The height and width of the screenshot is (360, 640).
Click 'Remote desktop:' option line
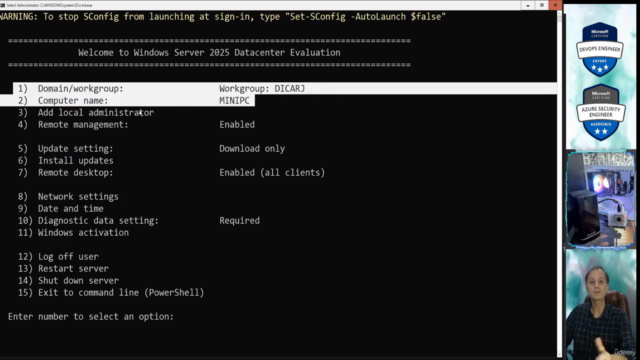tap(65, 173)
